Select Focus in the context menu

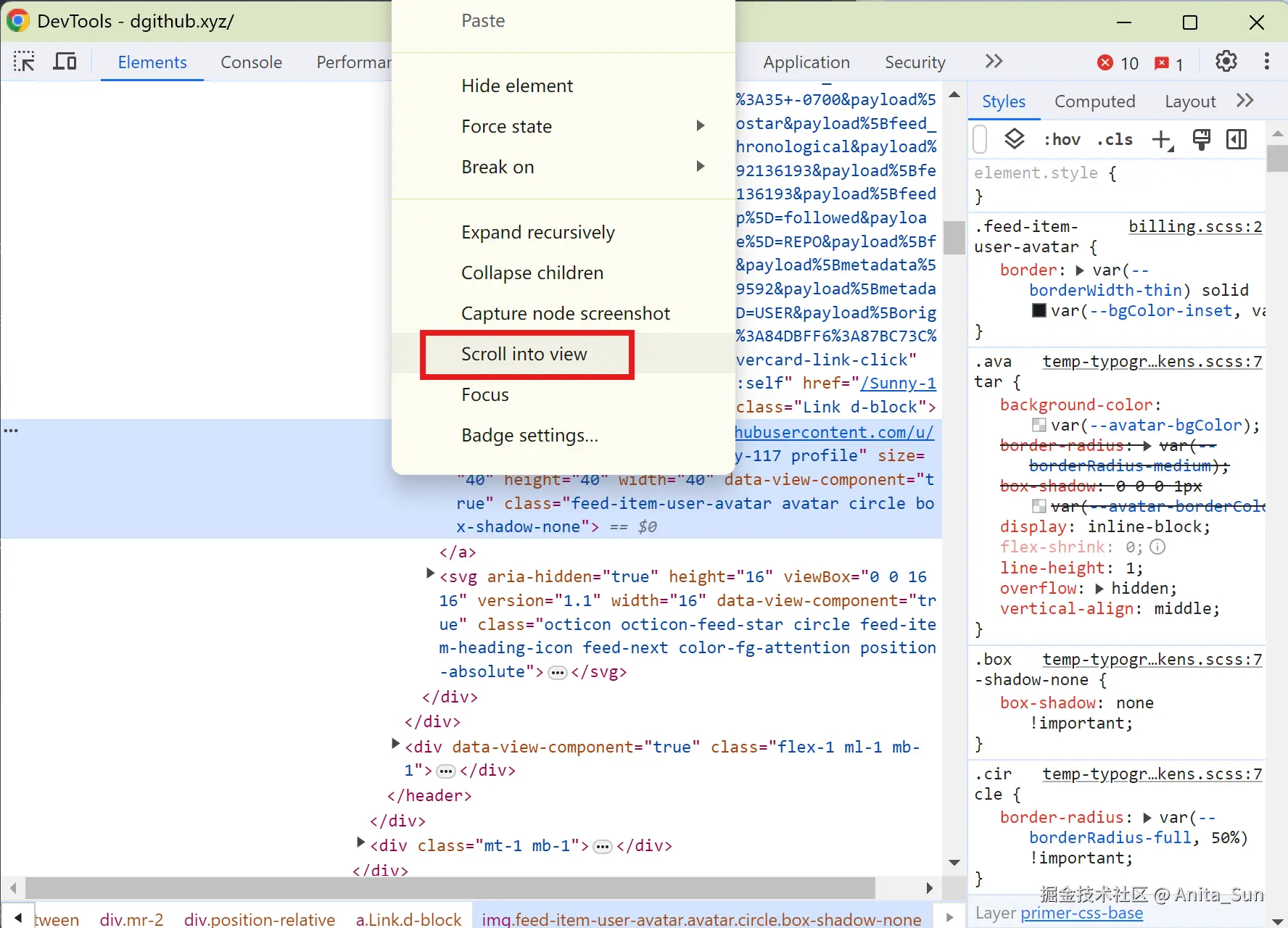click(563, 394)
